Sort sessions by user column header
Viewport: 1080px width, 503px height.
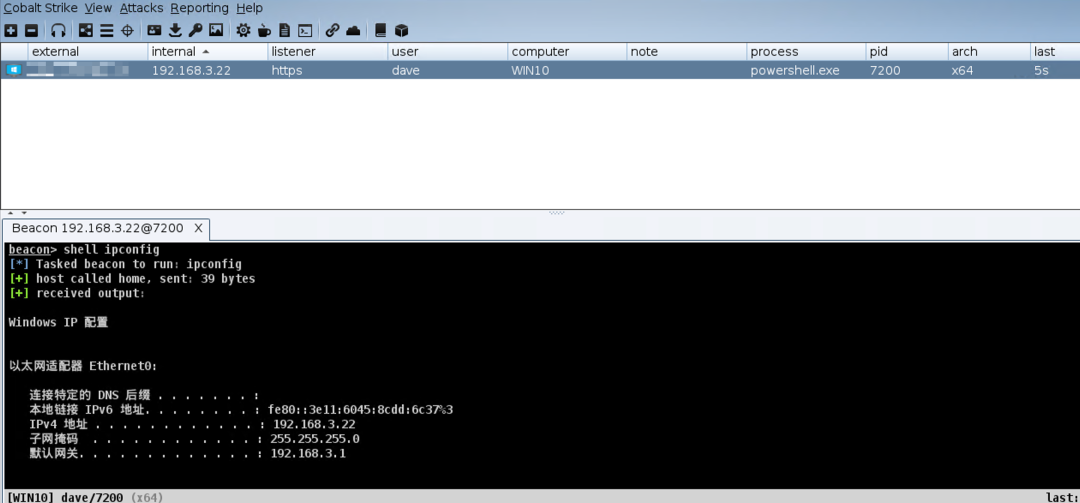tap(447, 52)
